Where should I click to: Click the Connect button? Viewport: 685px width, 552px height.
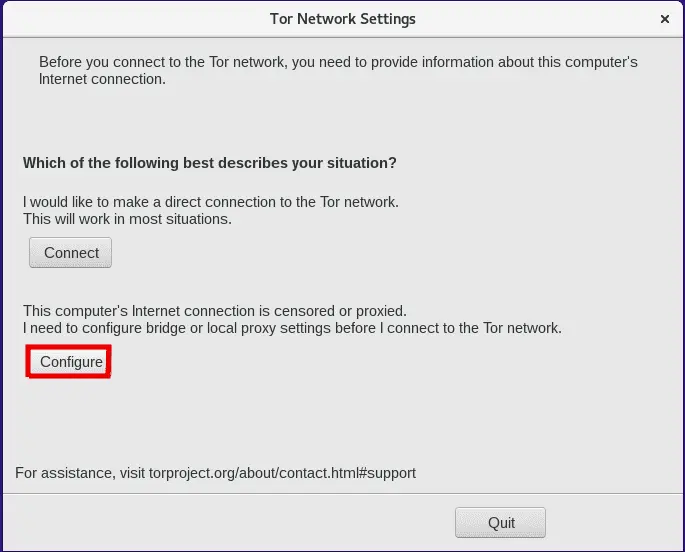[71, 253]
